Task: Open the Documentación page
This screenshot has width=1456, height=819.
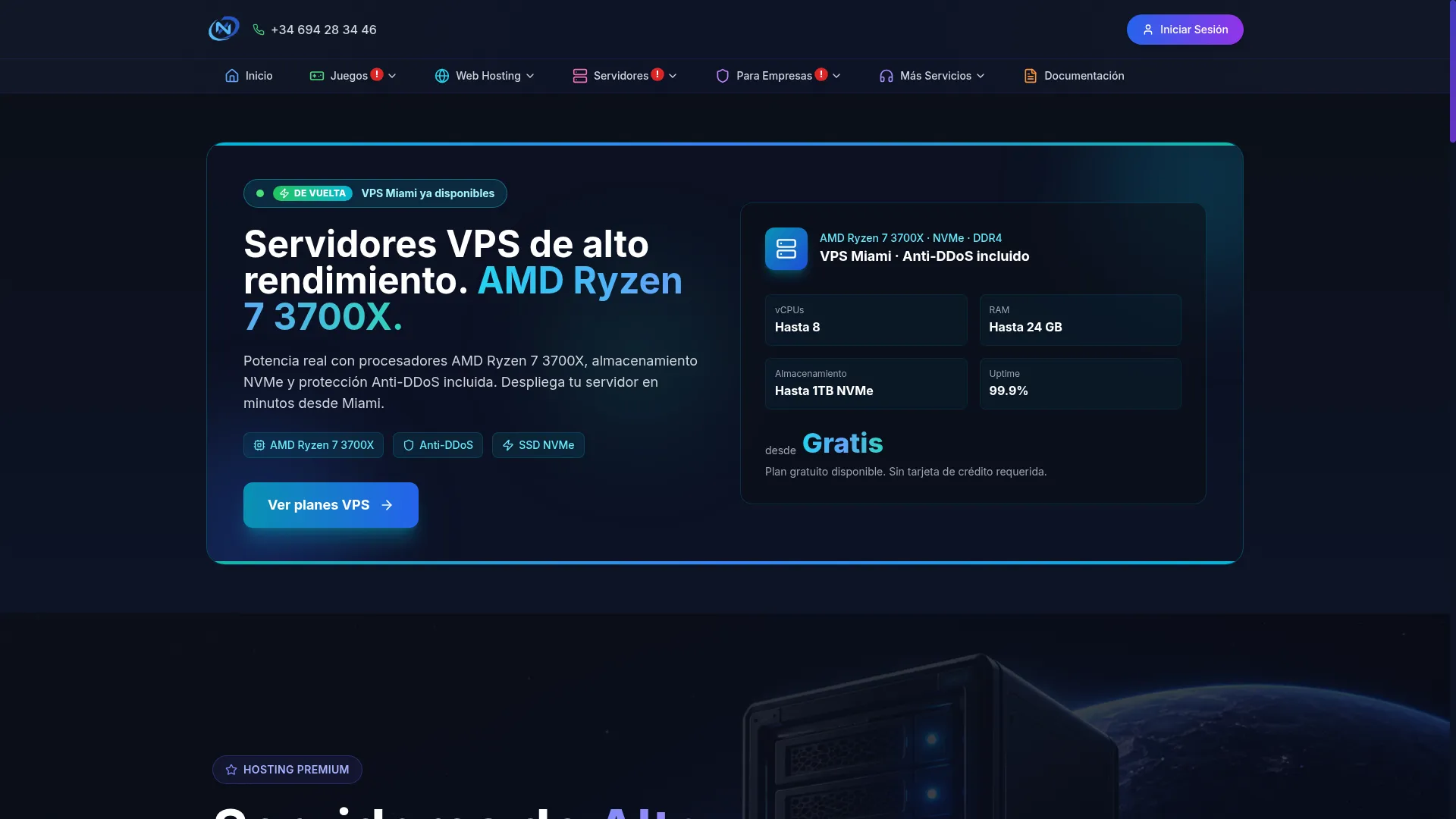Action: [1074, 76]
